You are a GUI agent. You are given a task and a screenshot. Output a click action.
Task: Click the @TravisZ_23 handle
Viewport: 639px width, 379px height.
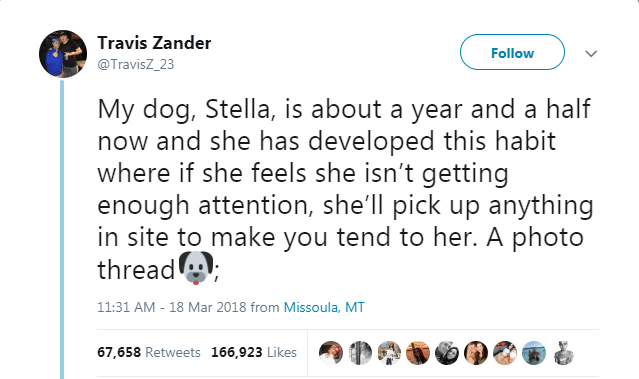135,64
